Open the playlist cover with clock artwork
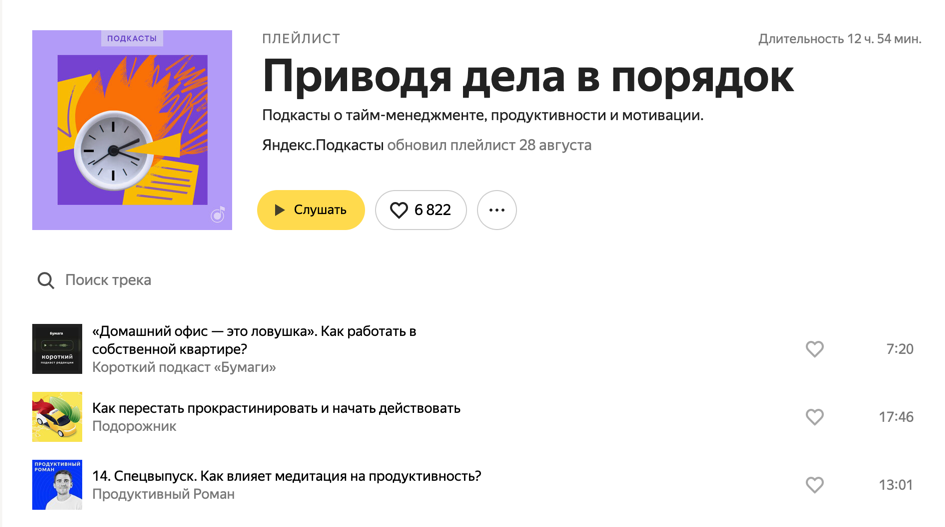 (x=132, y=130)
